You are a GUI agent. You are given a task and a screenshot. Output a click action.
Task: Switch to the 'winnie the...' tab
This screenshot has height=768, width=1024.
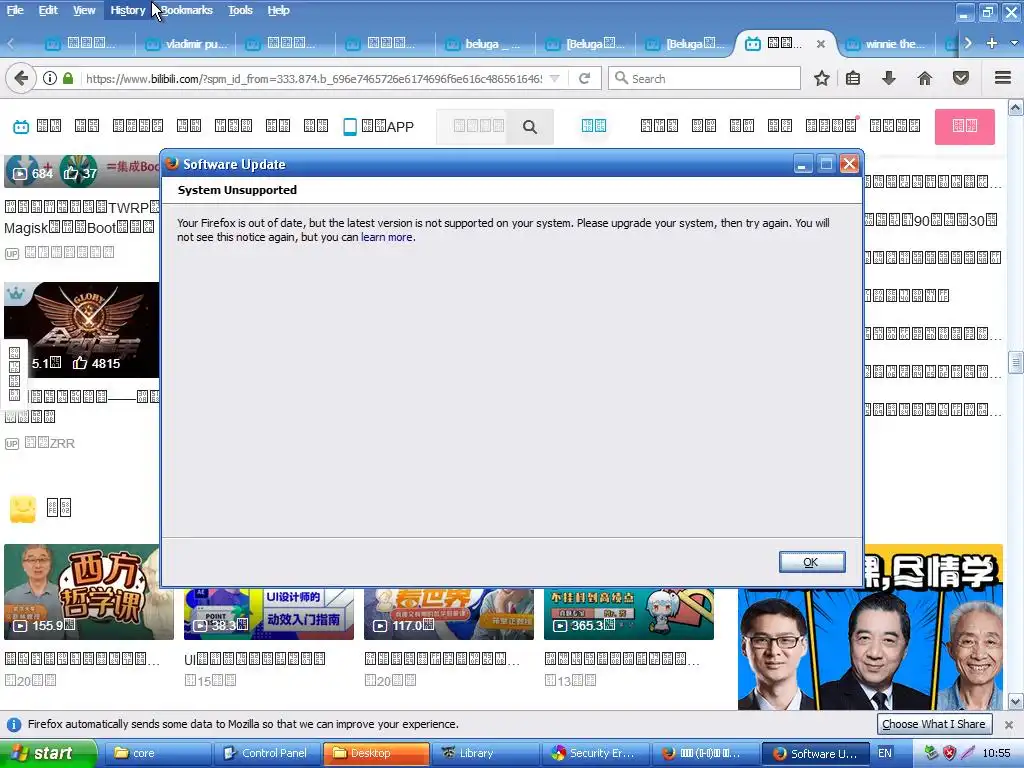pos(886,44)
